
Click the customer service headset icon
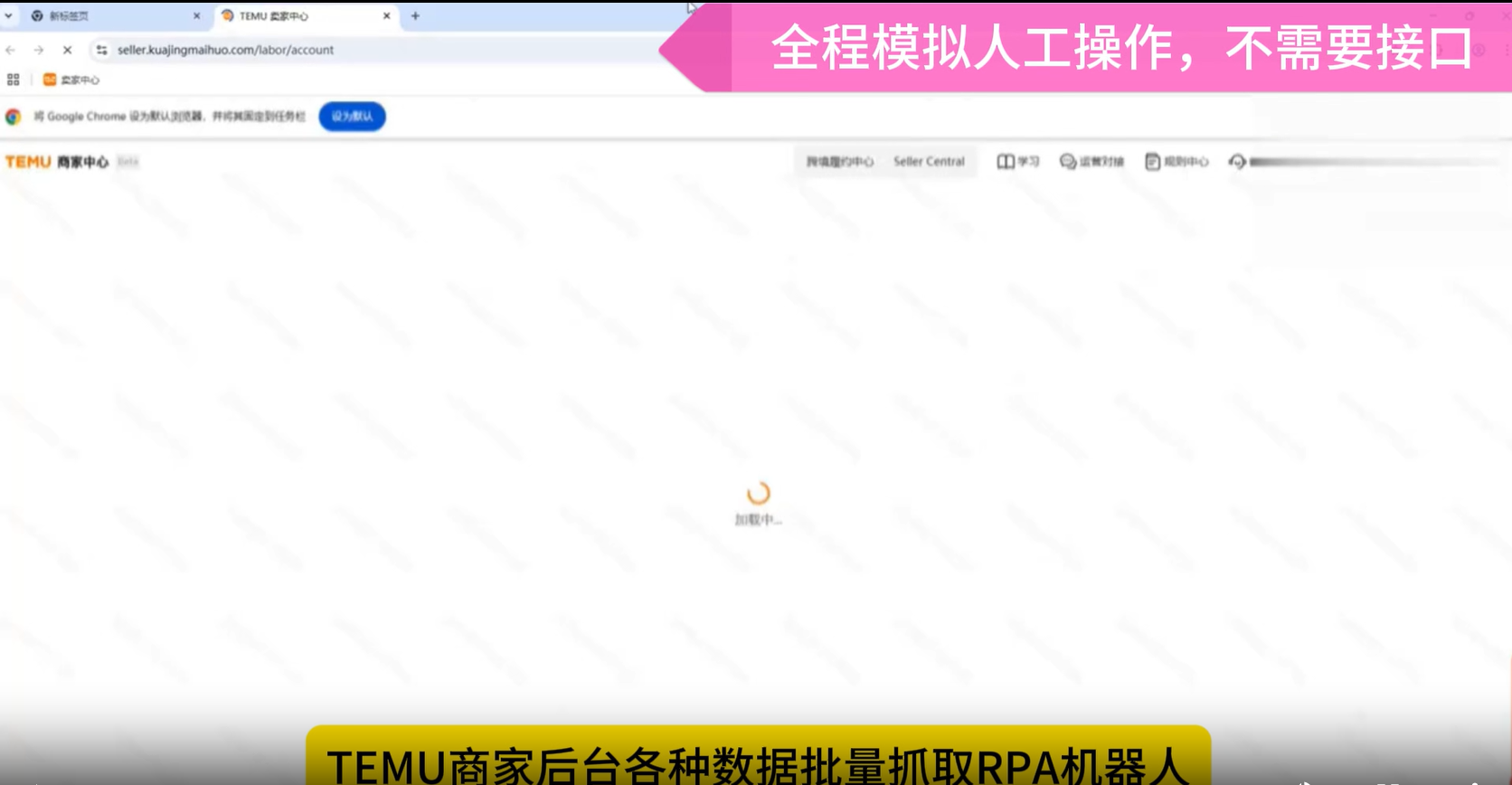pos(1237,162)
